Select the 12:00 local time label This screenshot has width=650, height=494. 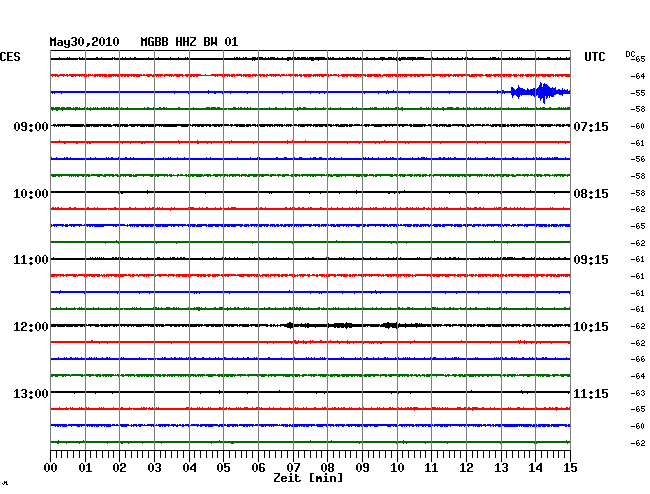[31, 327]
